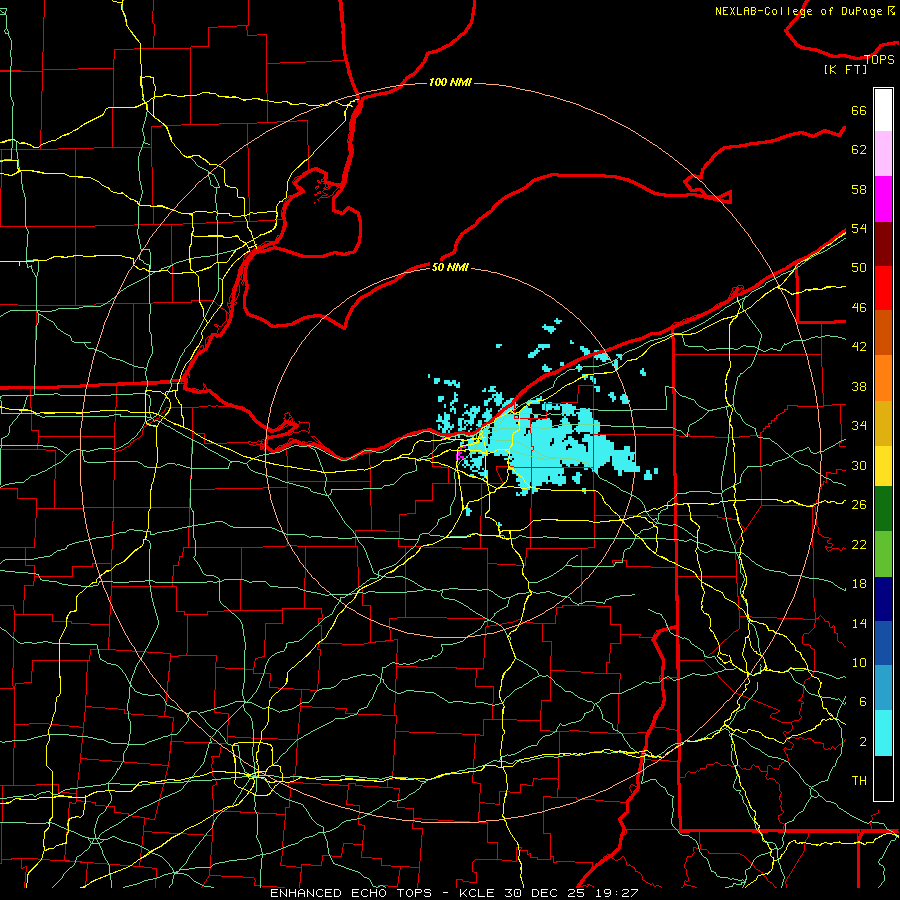Click the blue 10 kft legend swatch

(x=883, y=643)
